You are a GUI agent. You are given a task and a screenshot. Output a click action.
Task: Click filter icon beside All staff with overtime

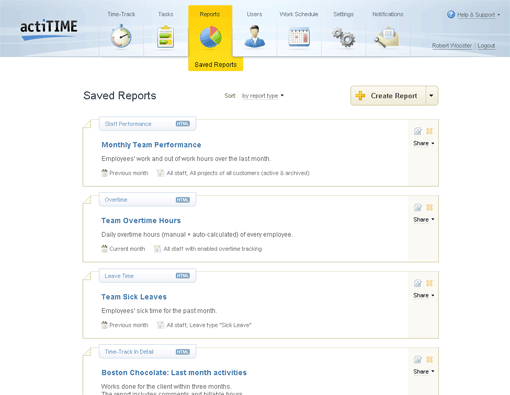coord(157,249)
